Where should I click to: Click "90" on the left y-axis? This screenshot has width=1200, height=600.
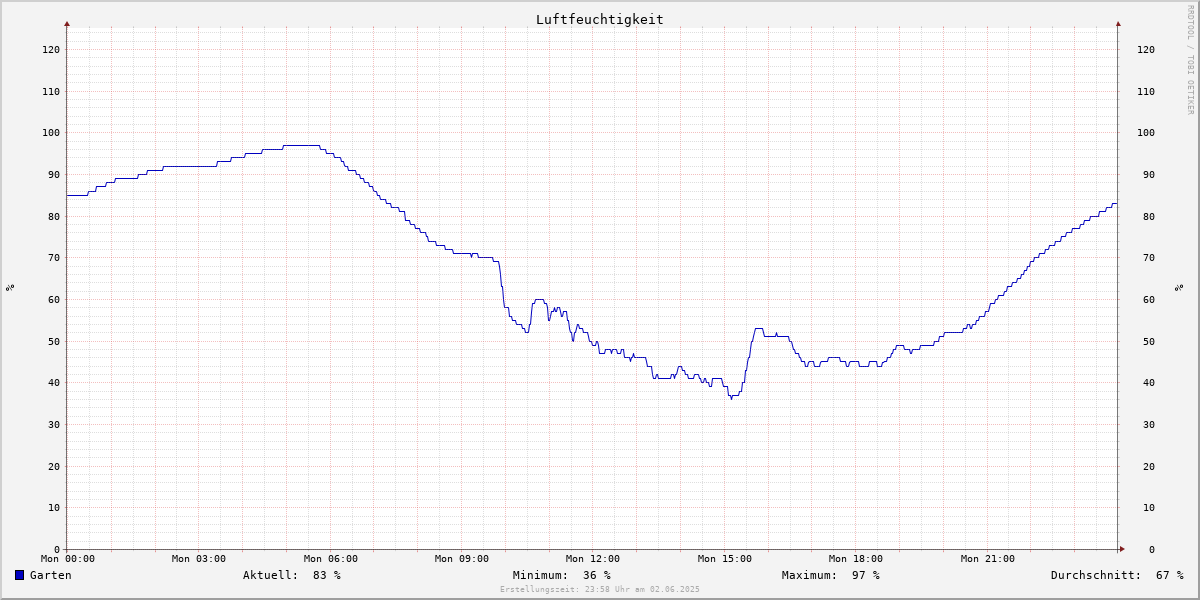coord(54,174)
